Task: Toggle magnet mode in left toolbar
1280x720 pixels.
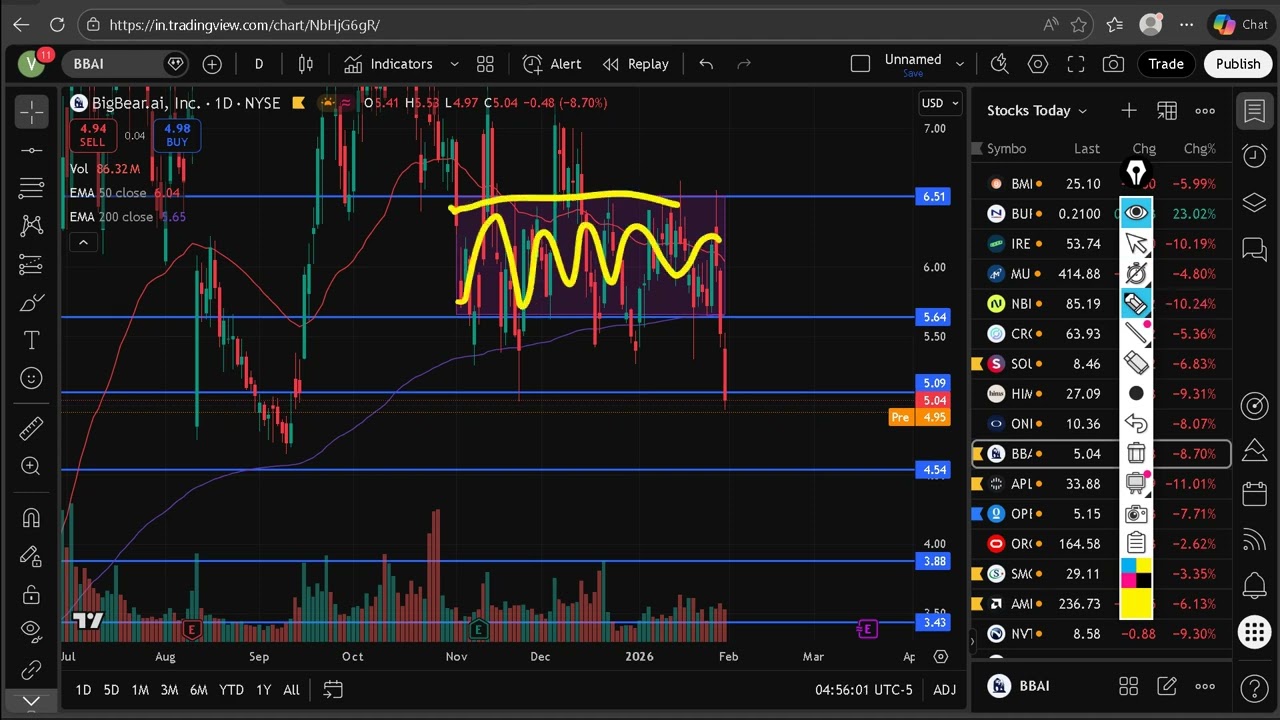Action: [x=31, y=518]
